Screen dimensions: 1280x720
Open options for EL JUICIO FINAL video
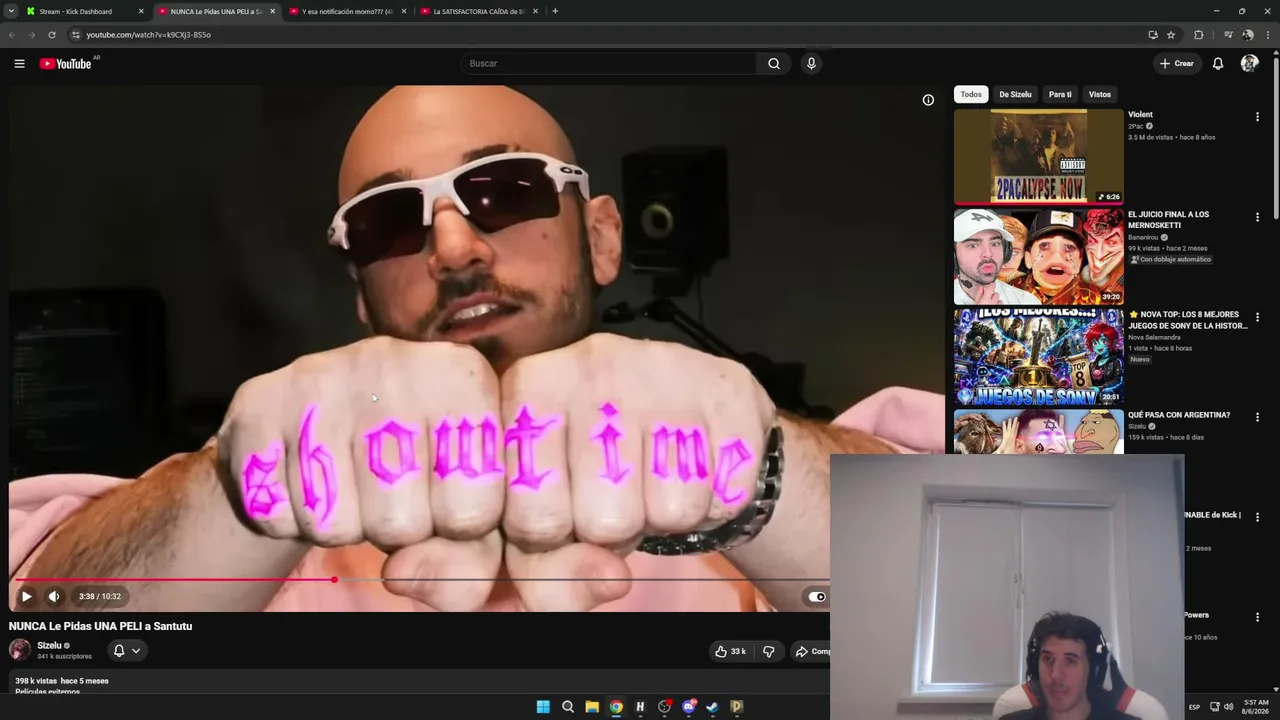[1257, 217]
